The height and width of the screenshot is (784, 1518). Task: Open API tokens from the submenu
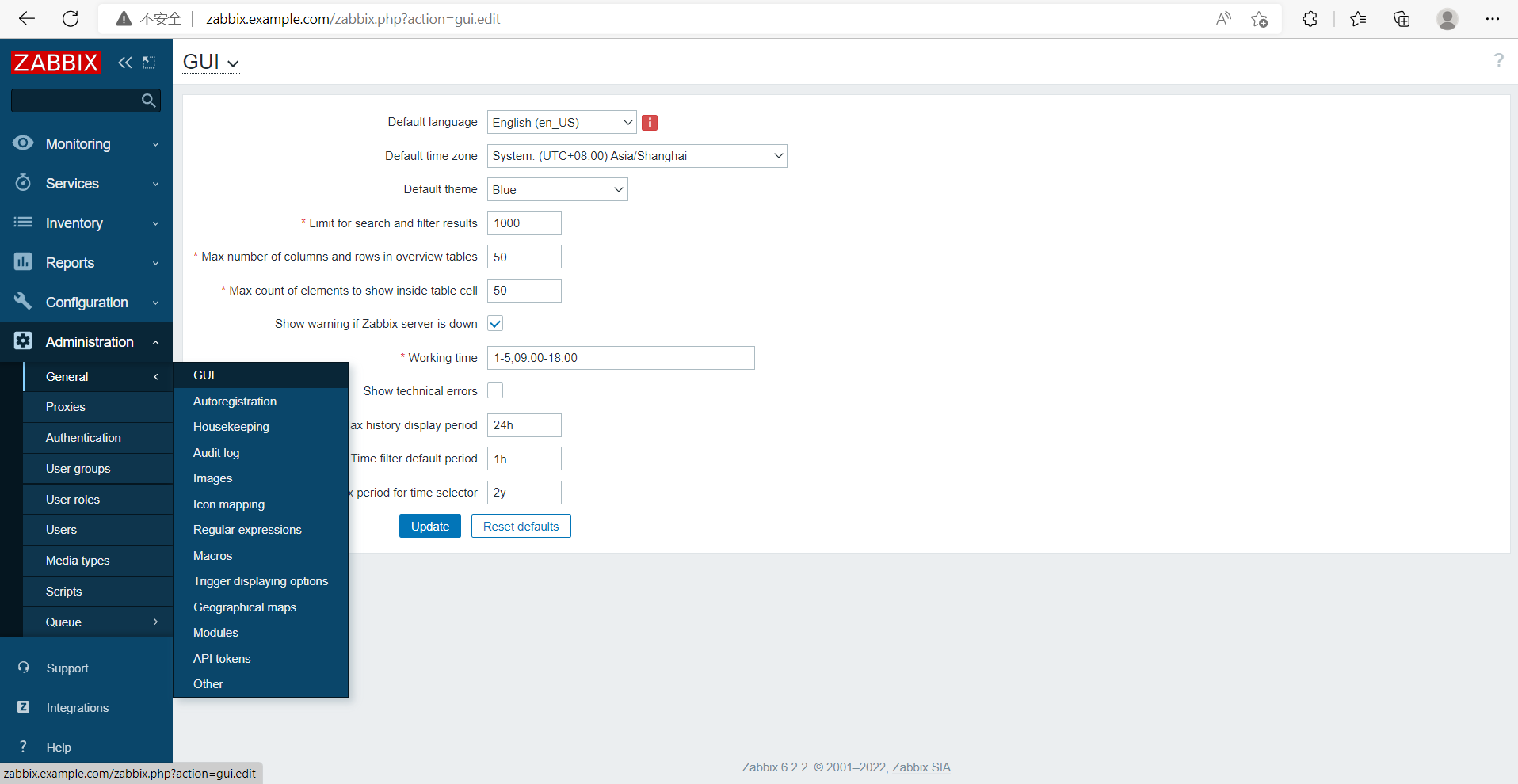(x=261, y=659)
